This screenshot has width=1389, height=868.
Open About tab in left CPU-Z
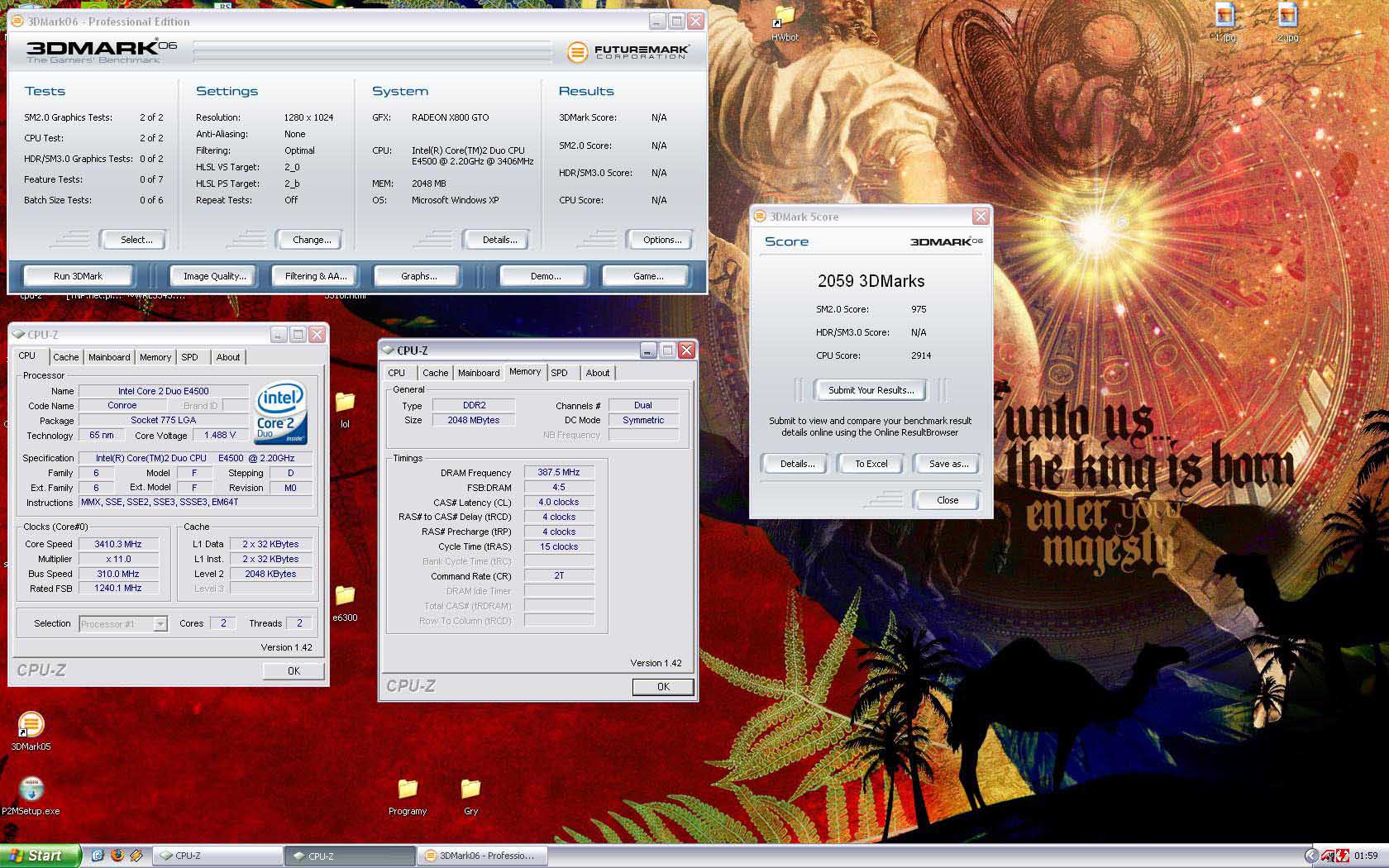click(228, 357)
